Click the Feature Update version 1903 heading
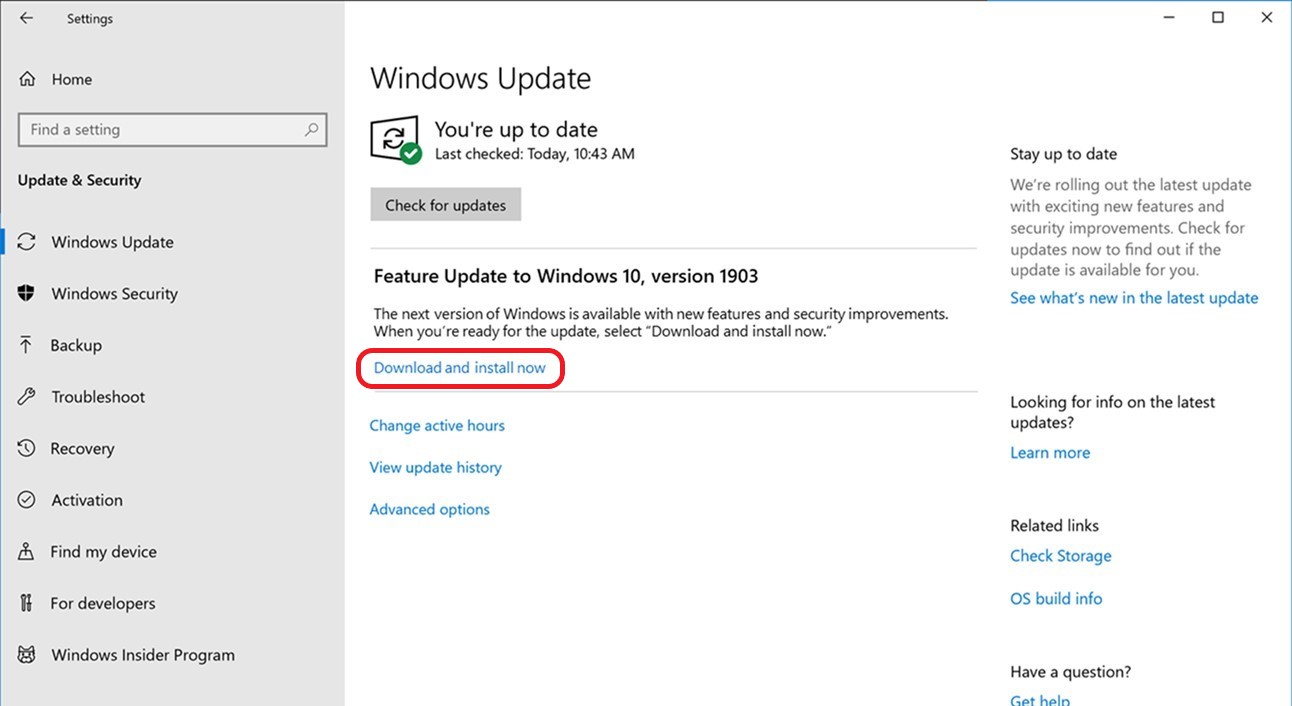The image size is (1292, 706). coord(566,276)
